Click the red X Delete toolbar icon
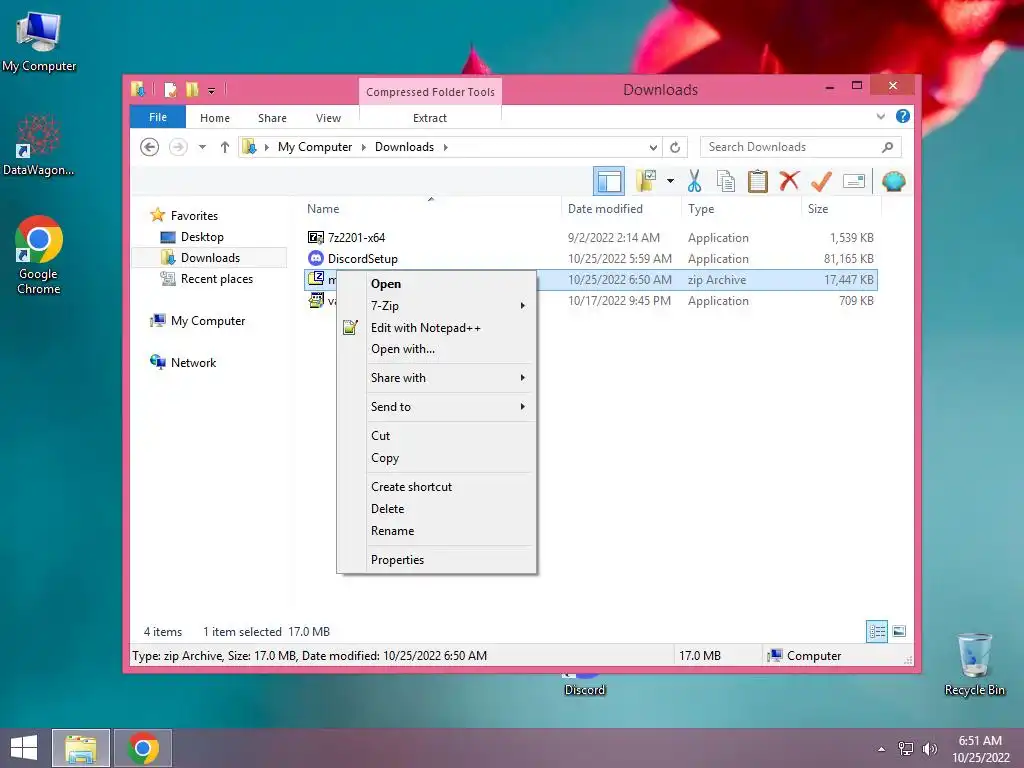This screenshot has width=1024, height=768. coord(789,180)
